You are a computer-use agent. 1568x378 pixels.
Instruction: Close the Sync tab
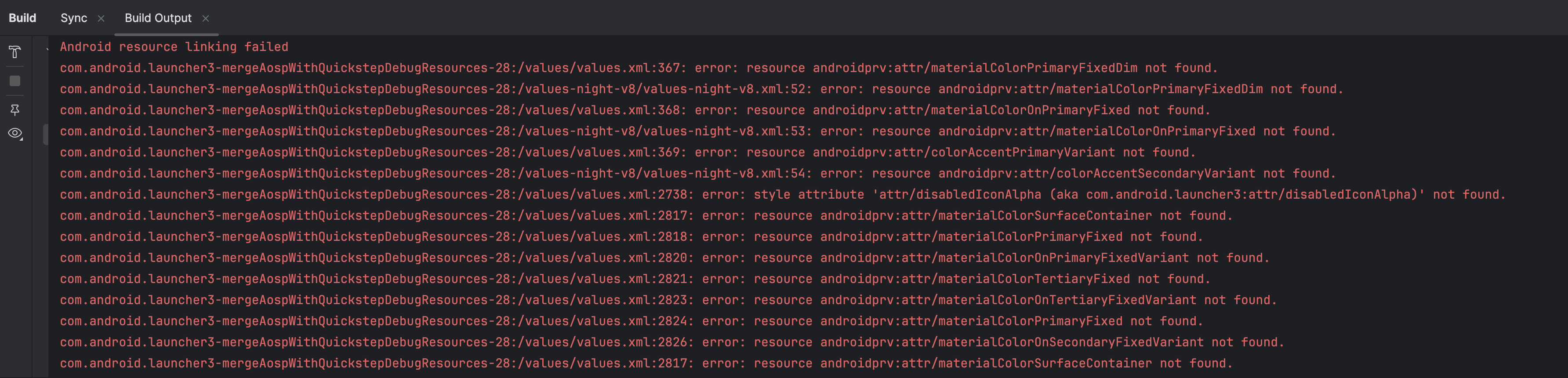click(101, 19)
